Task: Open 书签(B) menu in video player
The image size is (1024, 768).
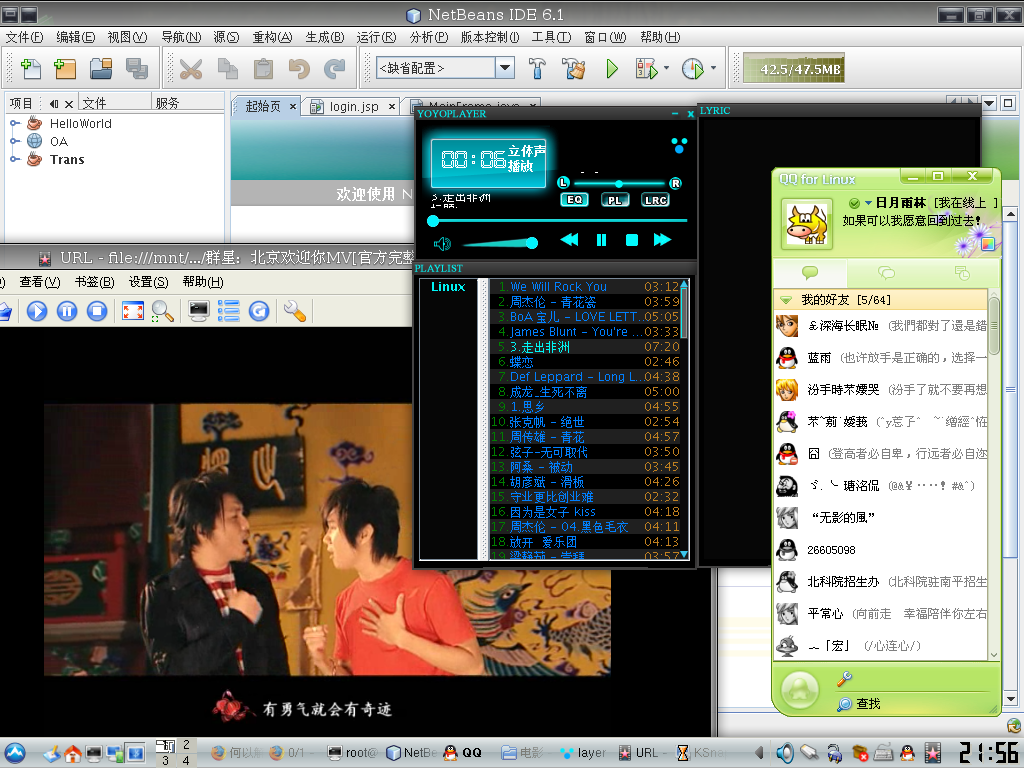Action: click(x=95, y=282)
